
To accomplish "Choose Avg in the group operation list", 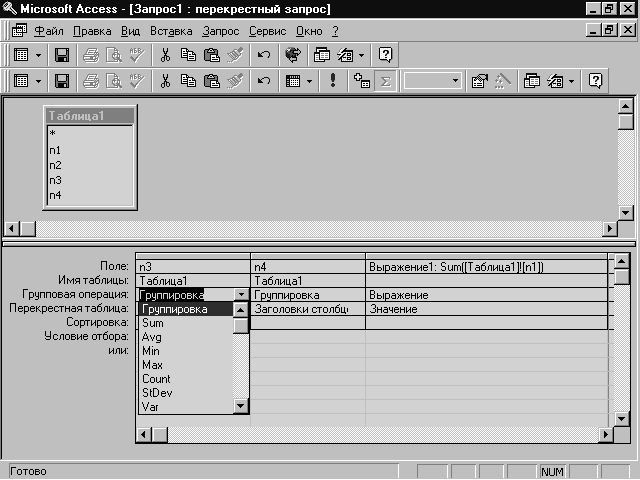I will (186, 337).
